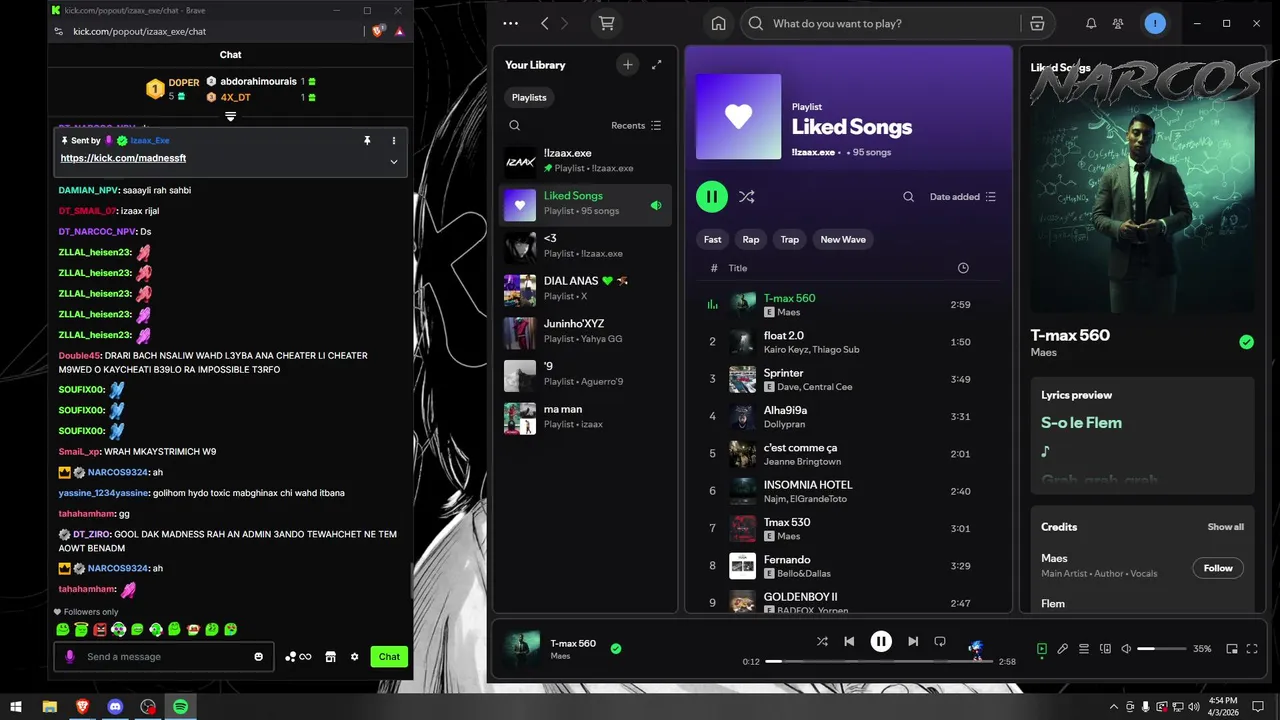Image resolution: width=1280 pixels, height=720 pixels.
Task: Select the Playlists filter chip
Action: [x=529, y=97]
